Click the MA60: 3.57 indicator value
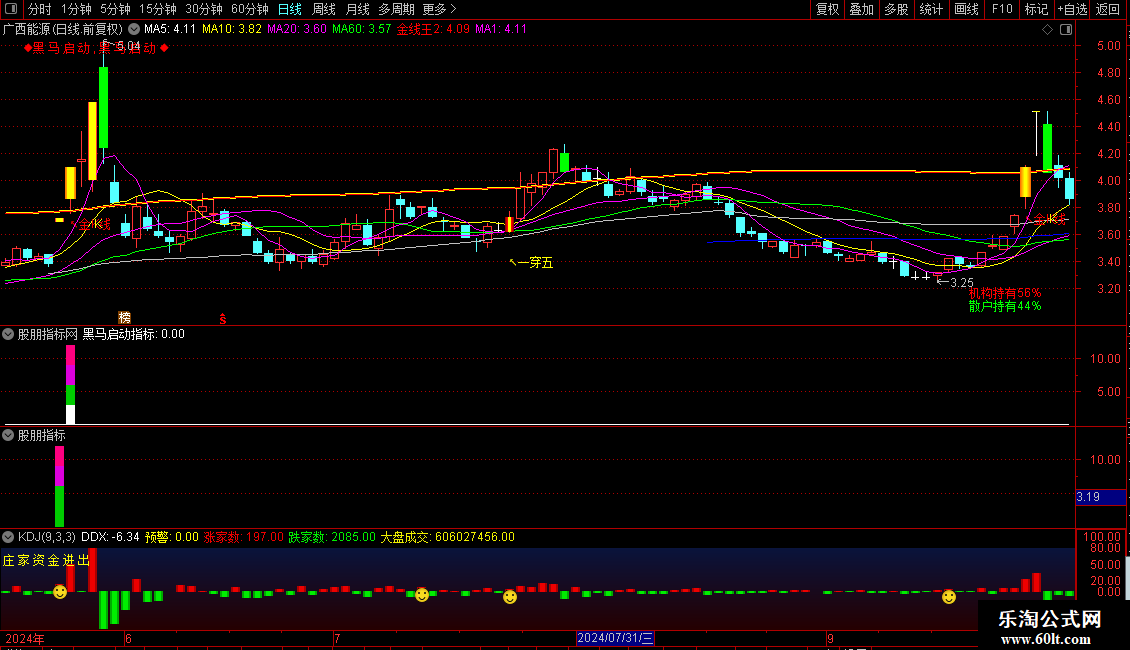Image resolution: width=1130 pixels, height=650 pixels. pyautogui.click(x=362, y=30)
